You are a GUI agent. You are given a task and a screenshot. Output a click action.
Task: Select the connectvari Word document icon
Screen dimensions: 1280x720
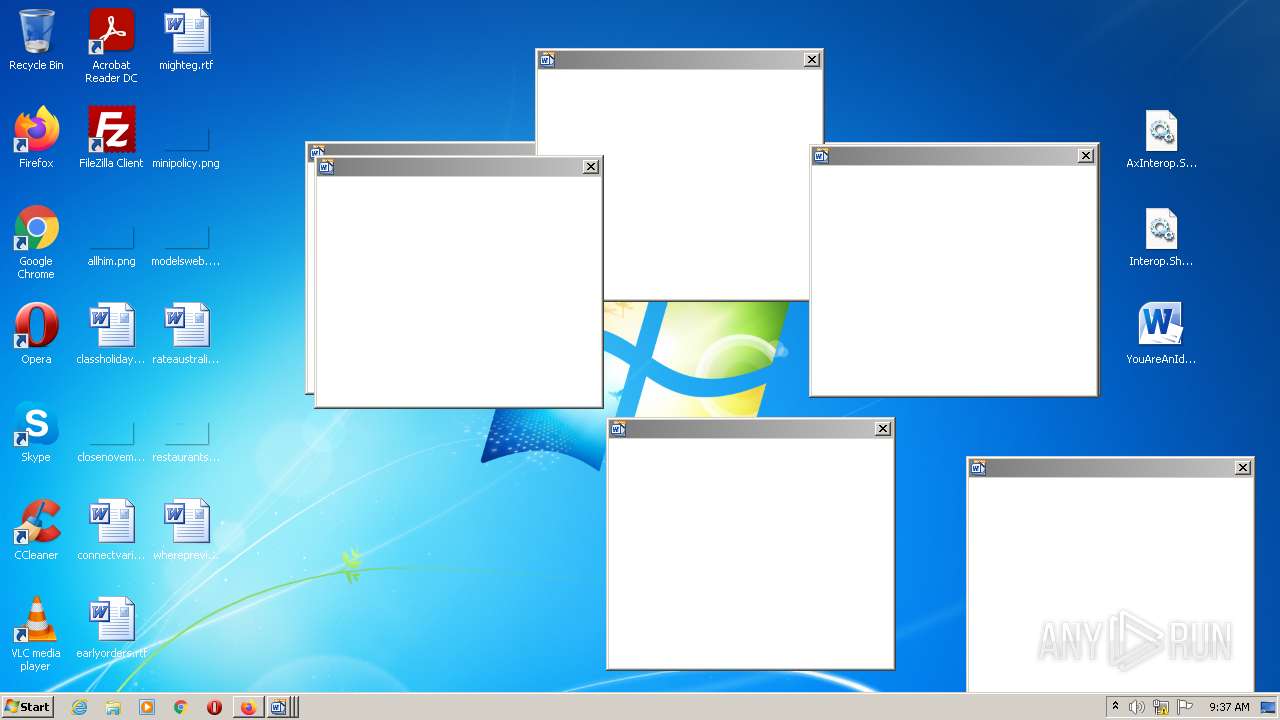coord(111,530)
